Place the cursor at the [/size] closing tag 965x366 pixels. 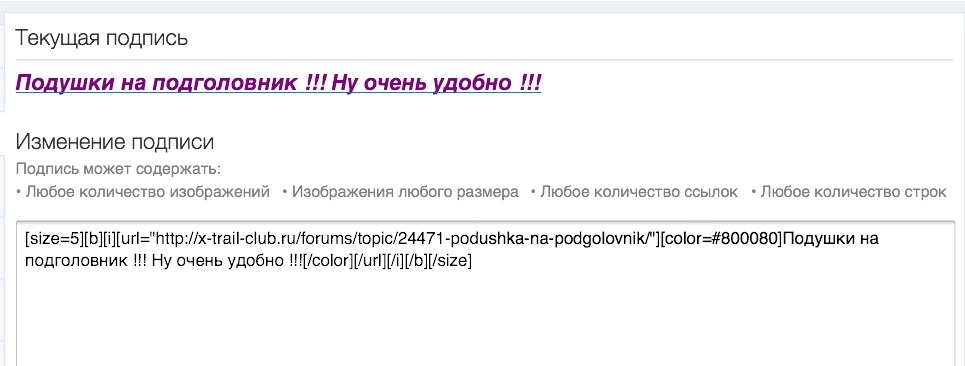(x=449, y=261)
